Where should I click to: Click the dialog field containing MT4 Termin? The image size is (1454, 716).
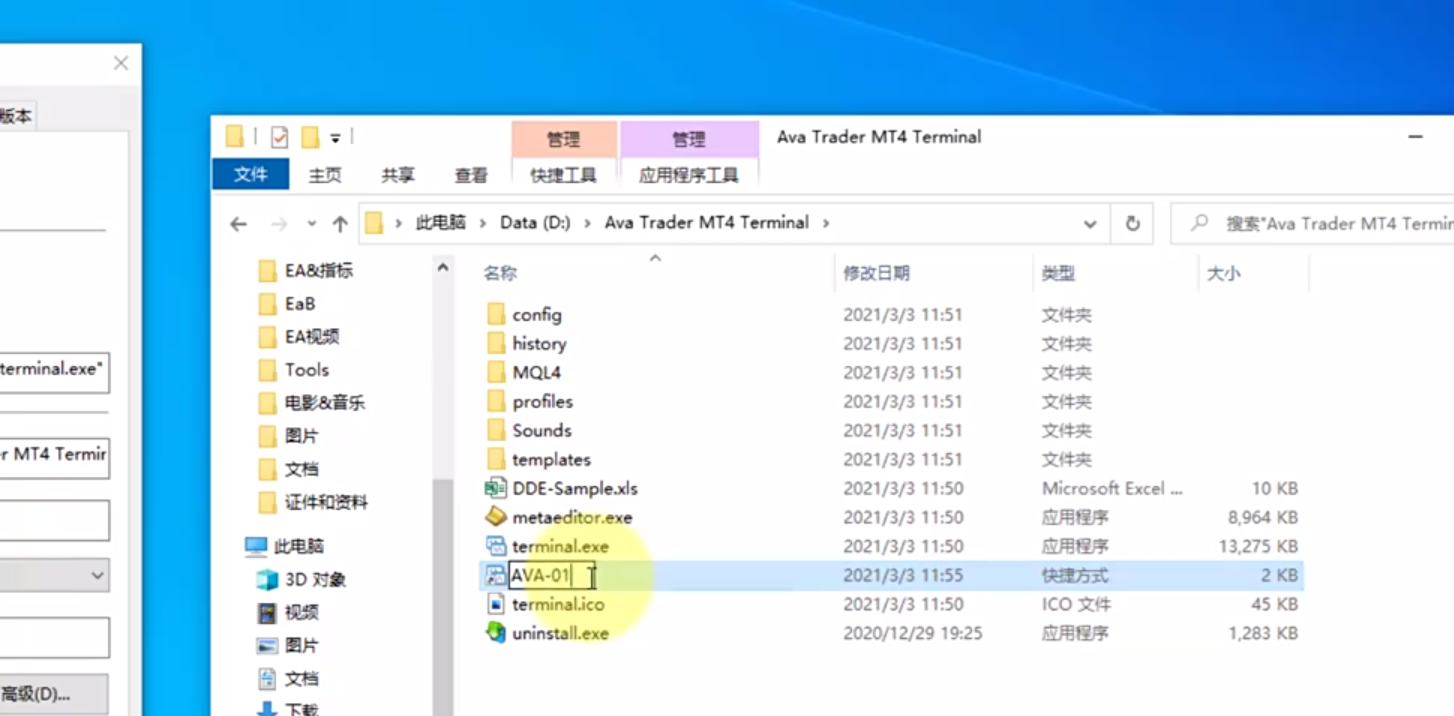coord(54,456)
